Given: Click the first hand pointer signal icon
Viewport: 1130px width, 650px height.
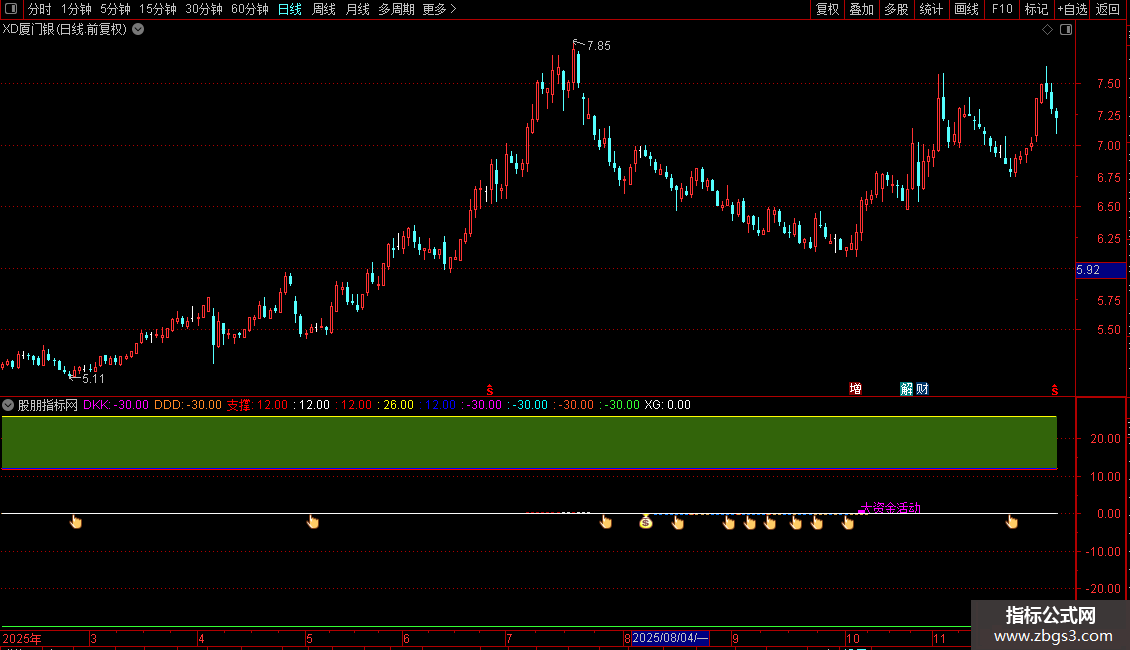Looking at the screenshot, I should pos(76,521).
